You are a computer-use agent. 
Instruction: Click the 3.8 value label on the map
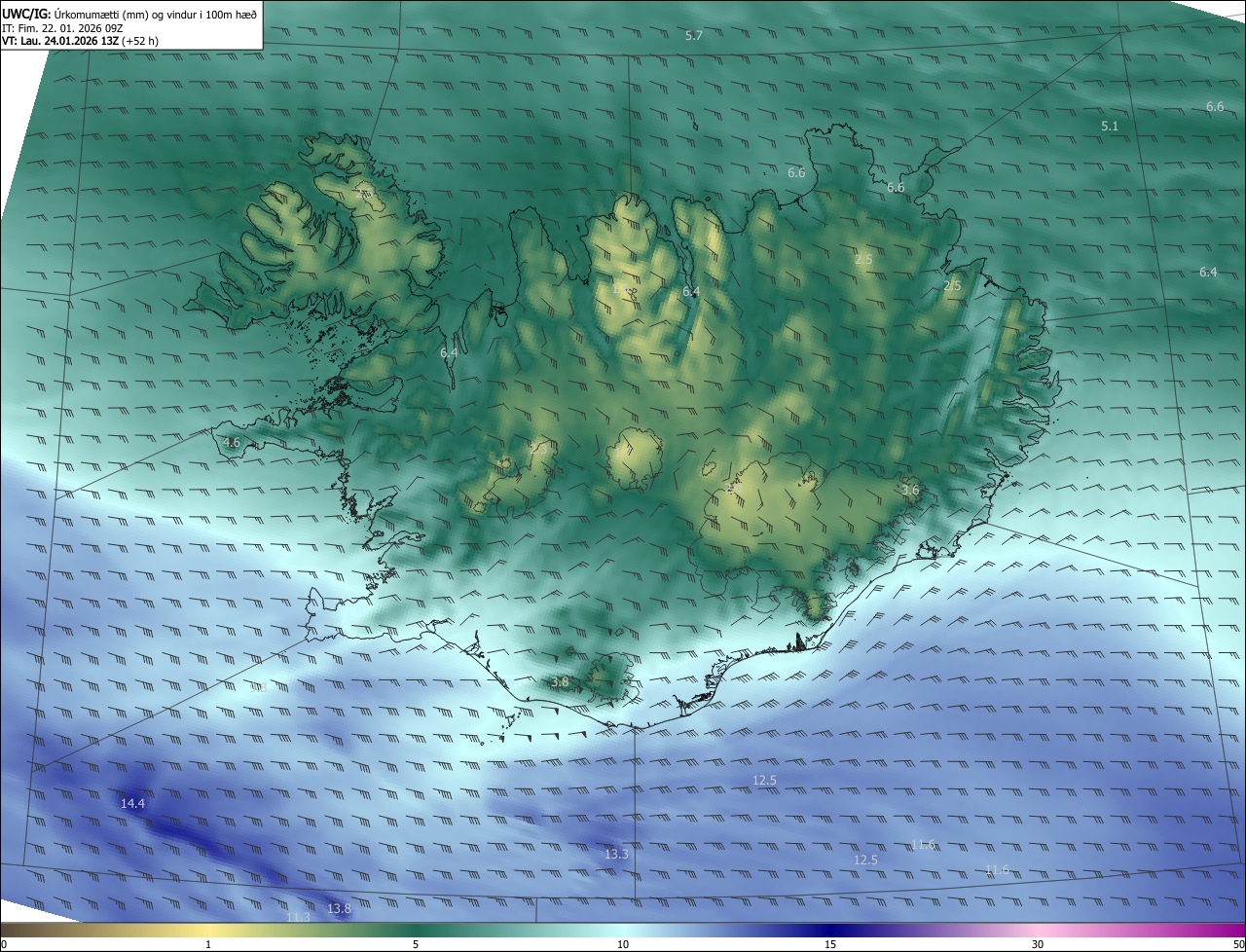click(560, 682)
